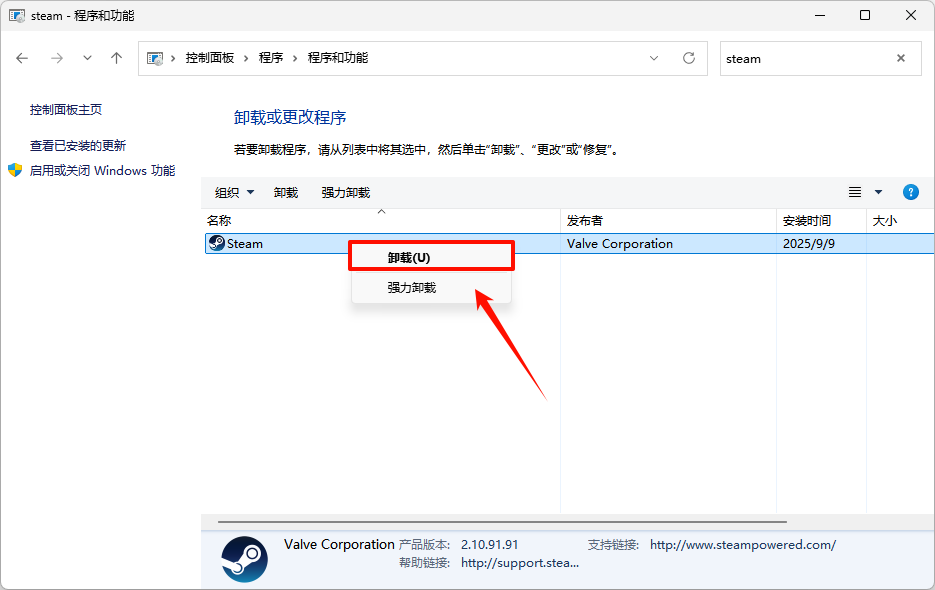The width and height of the screenshot is (935, 590).
Task: Click the 2025/9/9 install date cell
Action: click(809, 243)
